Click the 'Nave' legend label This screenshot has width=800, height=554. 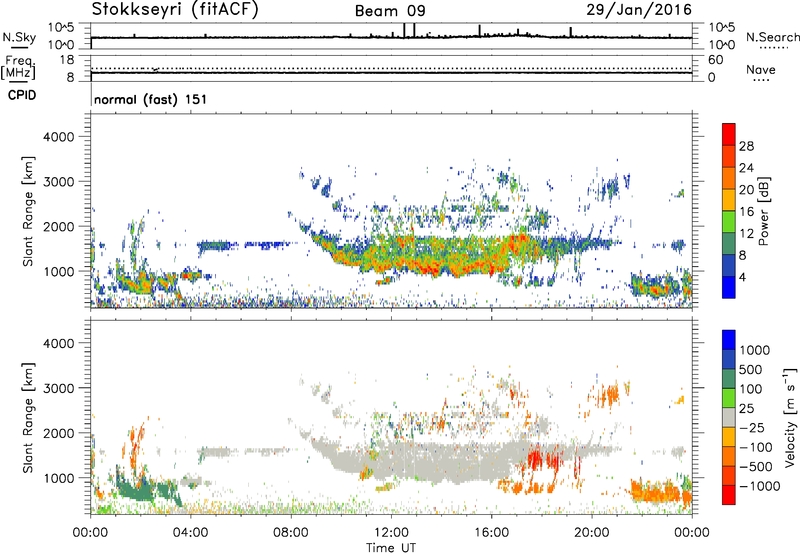coord(760,69)
